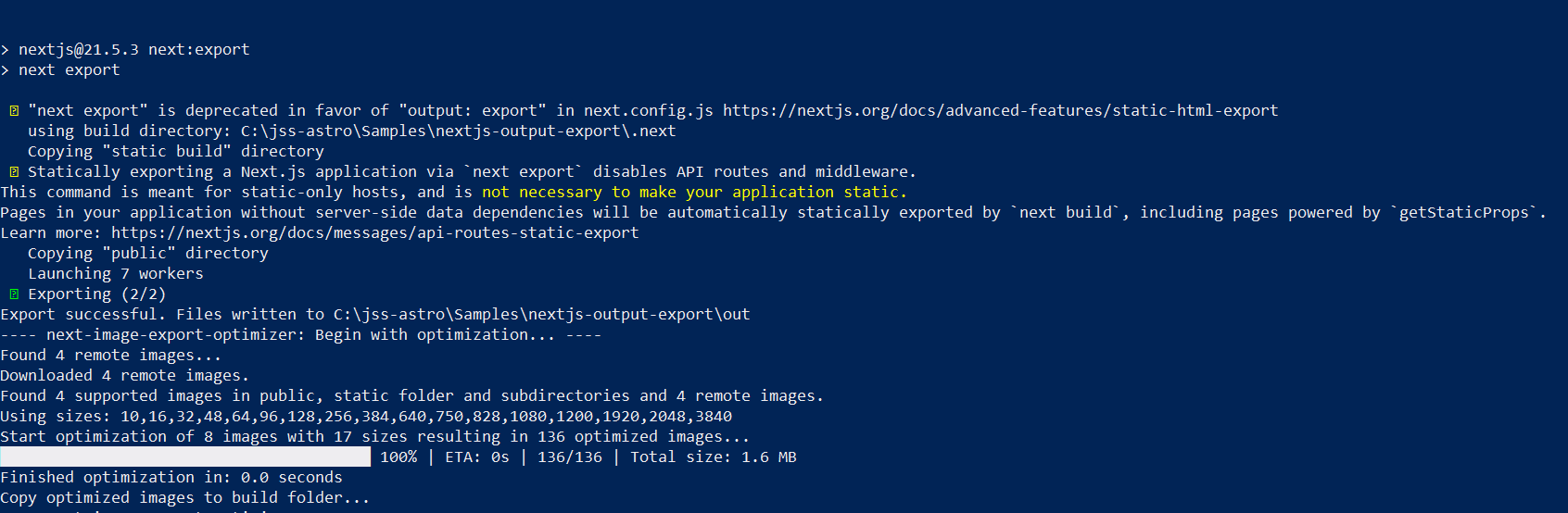Click "Finished optimization in: 0.0 seconds" line

point(171,478)
